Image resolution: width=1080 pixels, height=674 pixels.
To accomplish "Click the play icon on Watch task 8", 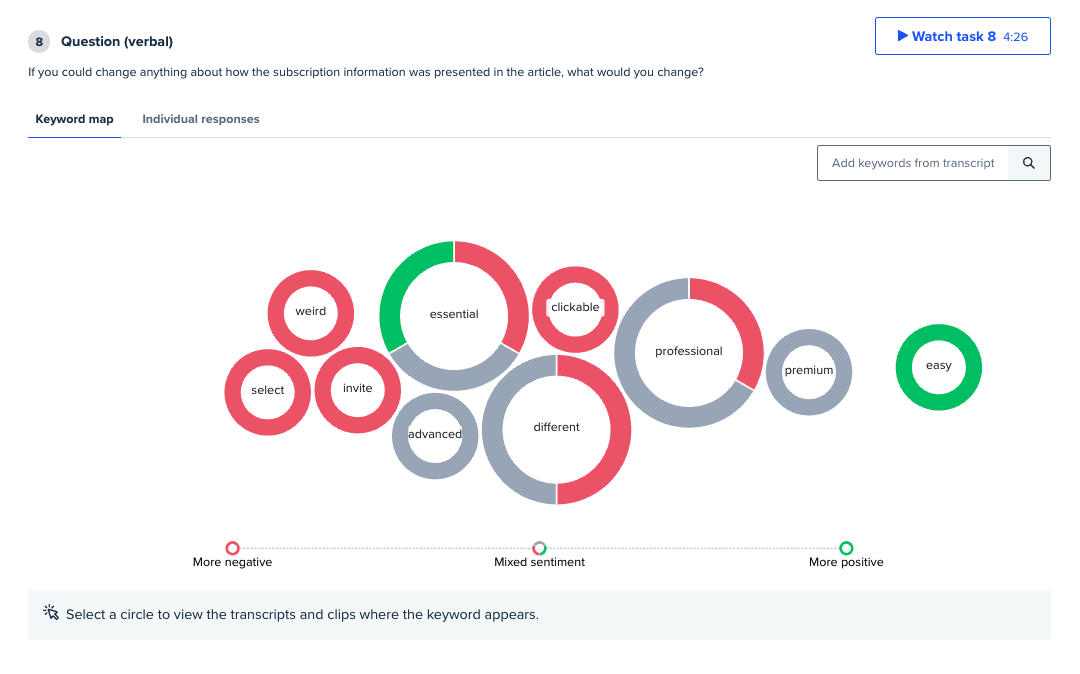I will point(902,36).
